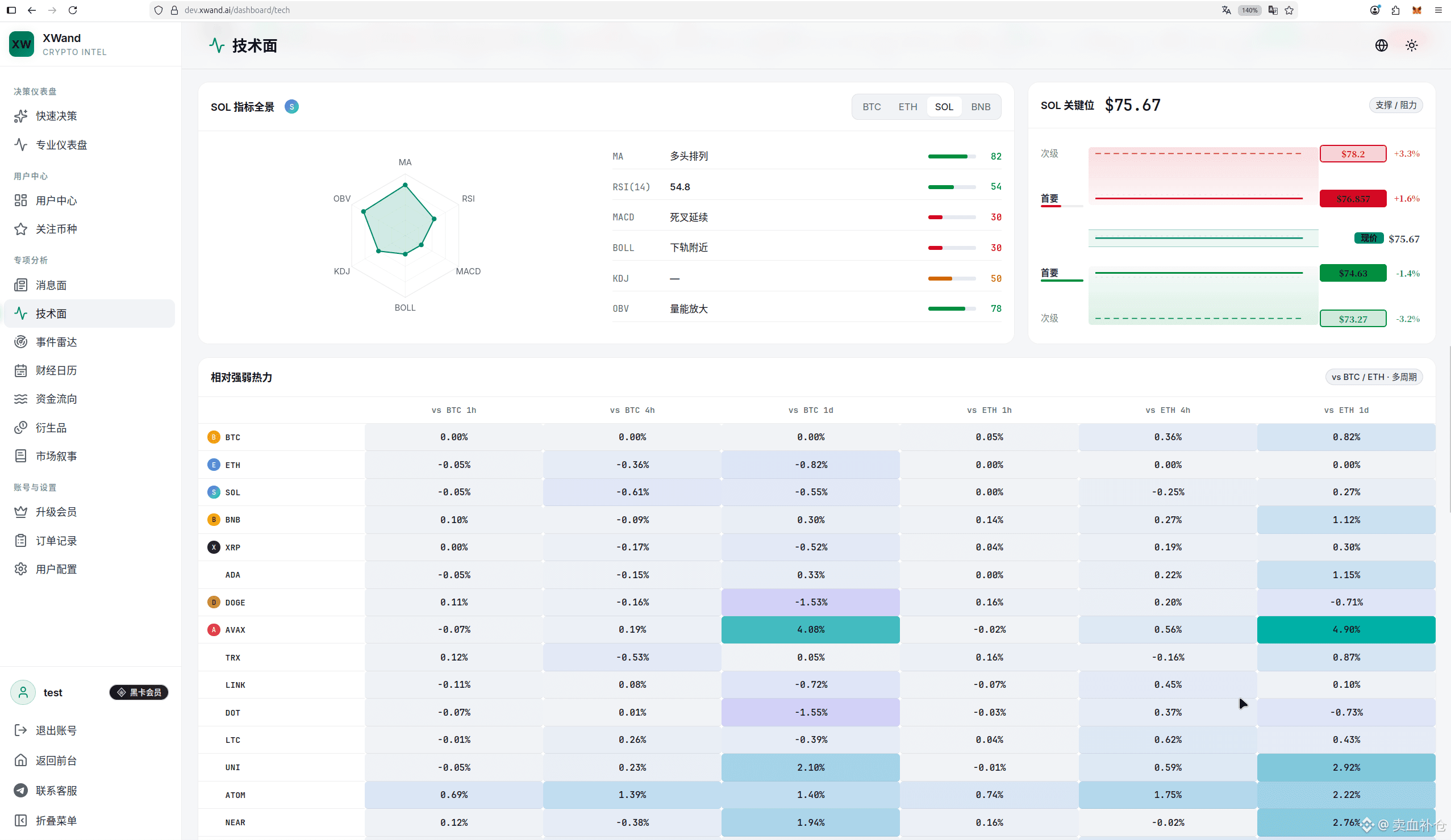Switch indicator panel to ETH tab

point(908,107)
